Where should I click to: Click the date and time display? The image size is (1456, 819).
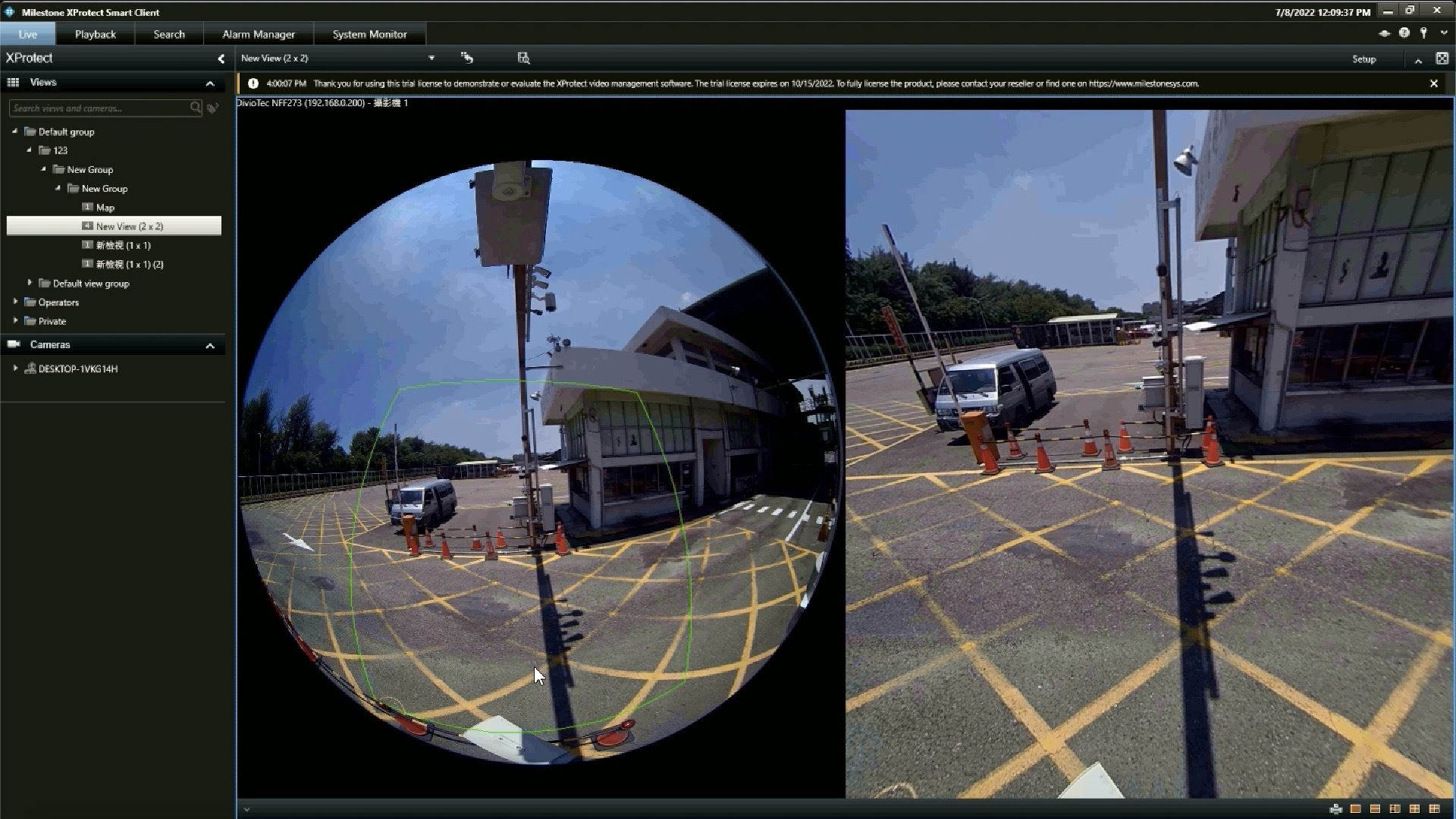(x=1323, y=12)
